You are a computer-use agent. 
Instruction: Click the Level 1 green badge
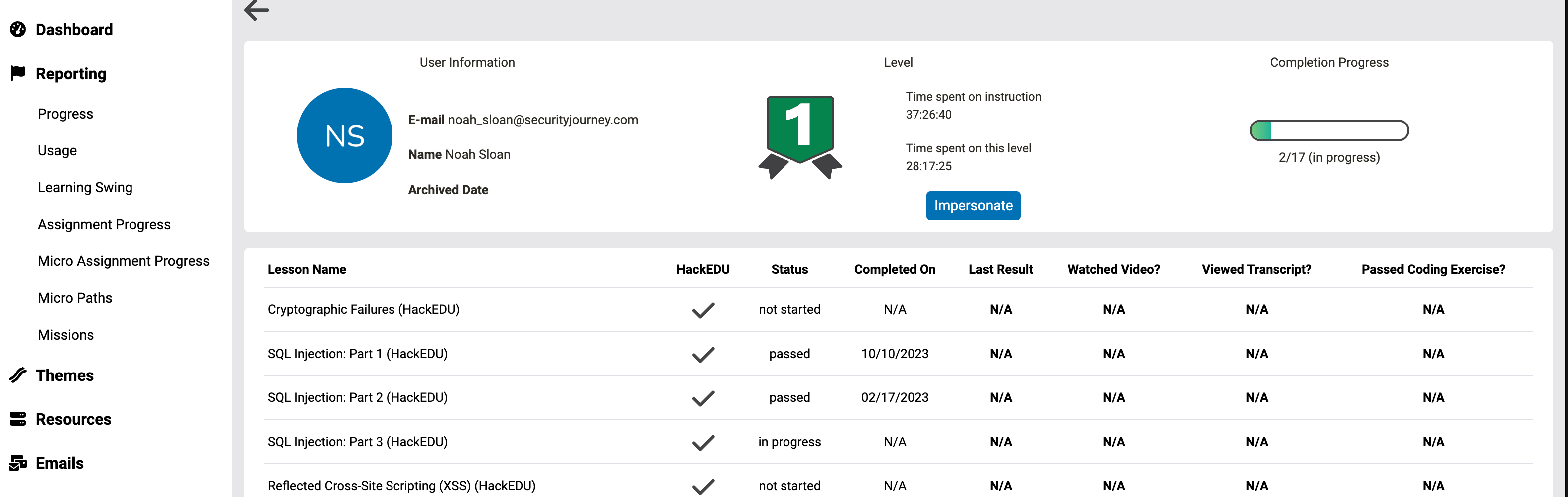[x=800, y=135]
